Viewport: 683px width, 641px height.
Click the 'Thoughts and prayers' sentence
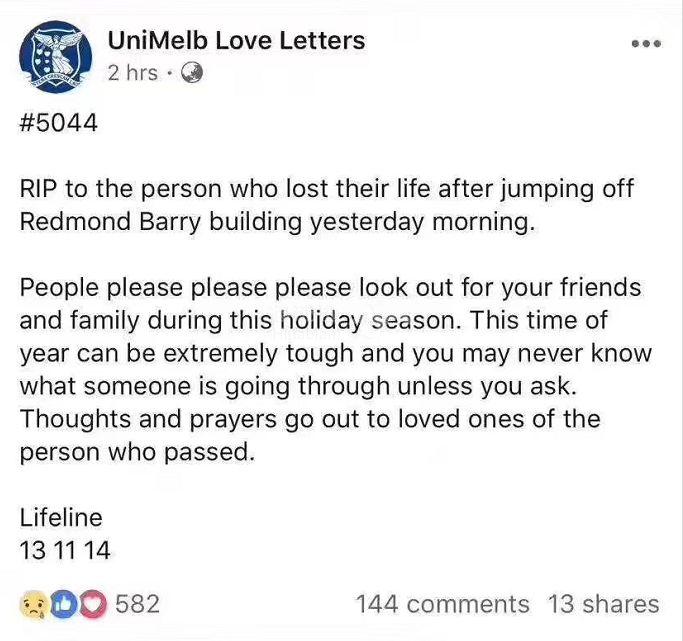310,420
